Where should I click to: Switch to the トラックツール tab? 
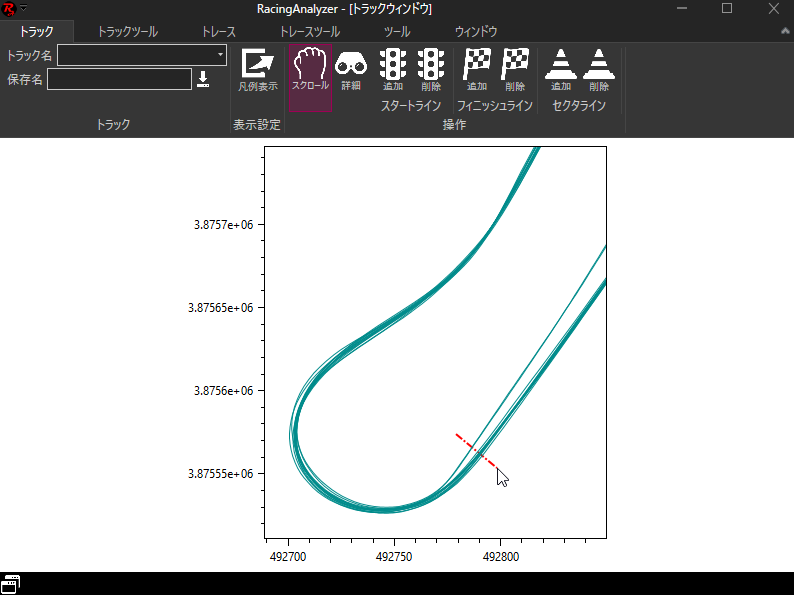[127, 32]
